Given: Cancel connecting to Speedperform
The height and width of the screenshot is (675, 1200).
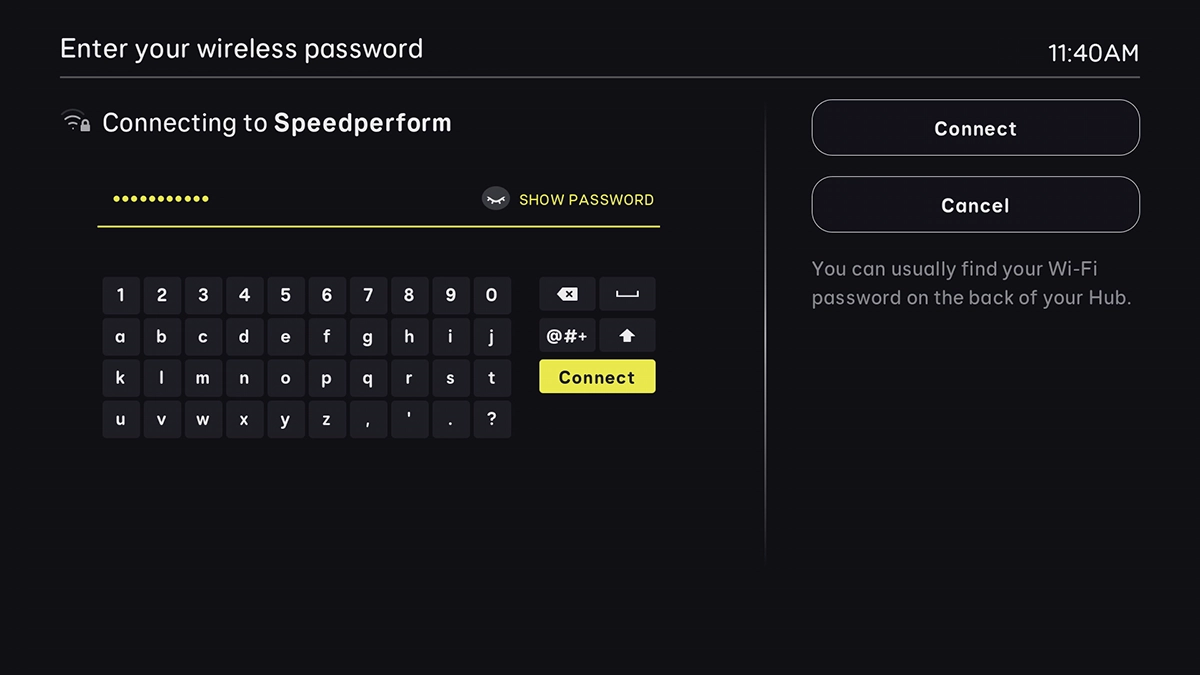Looking at the screenshot, I should coord(975,204).
